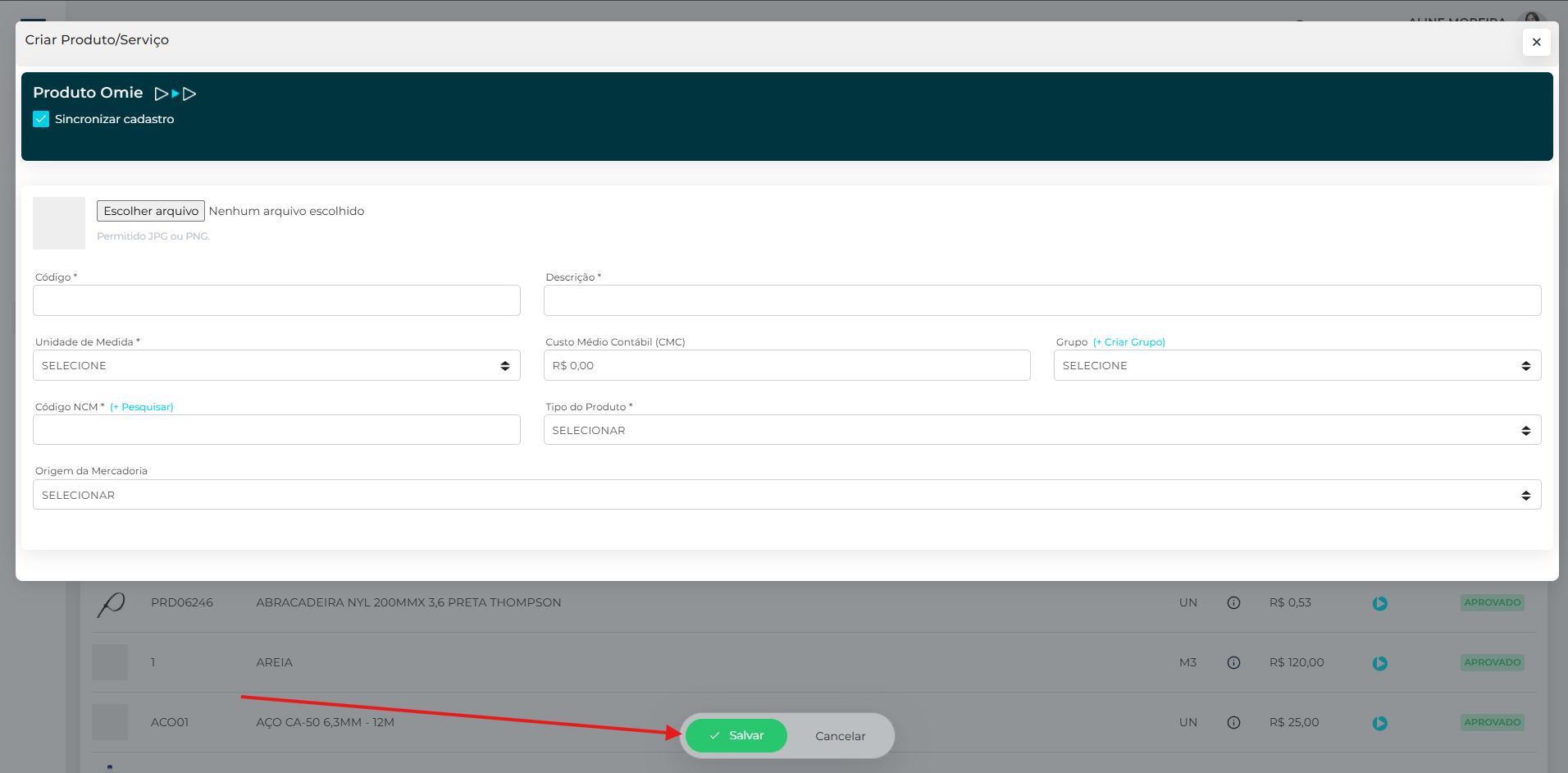Click blue Omie sync icon in PRD06246 row

click(x=1380, y=603)
